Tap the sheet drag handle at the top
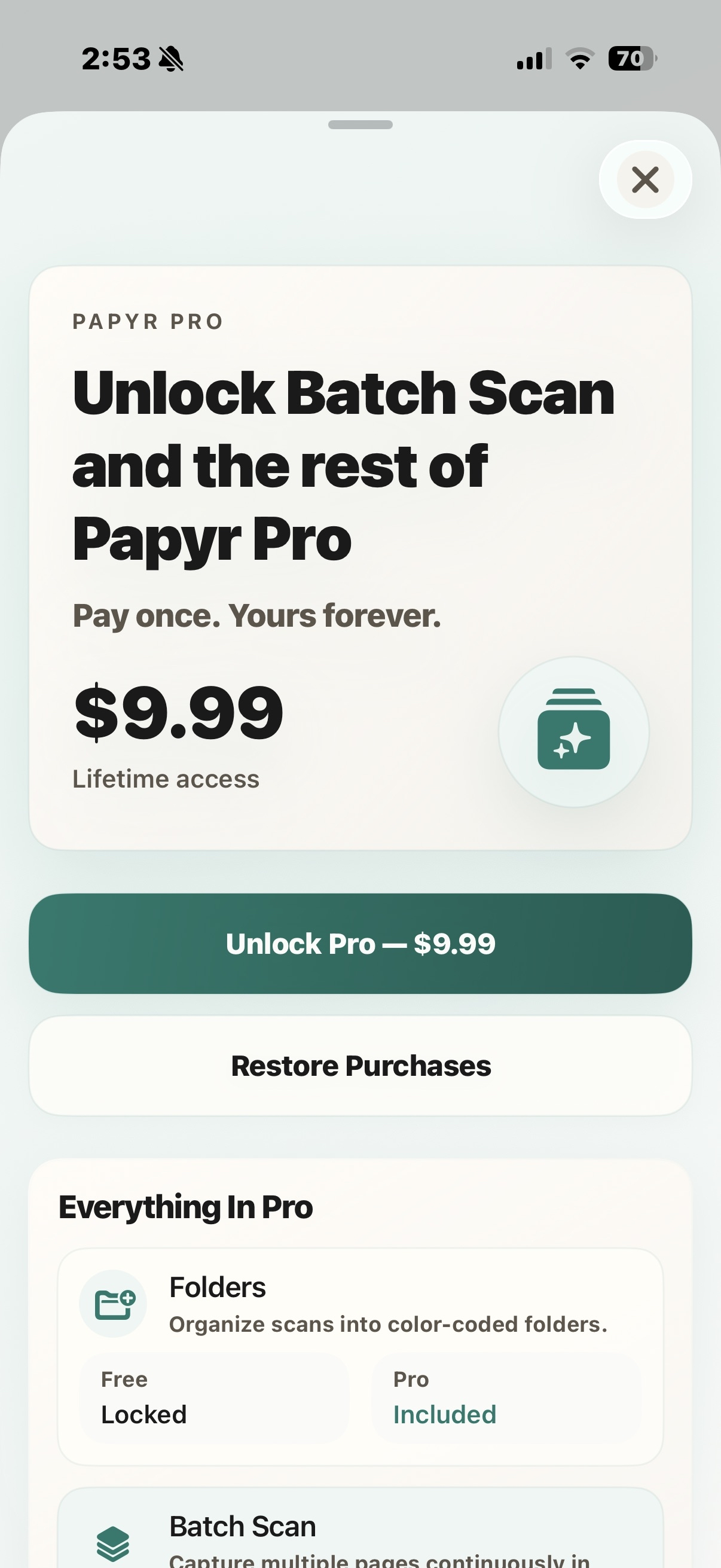The image size is (721, 1568). tap(360, 126)
